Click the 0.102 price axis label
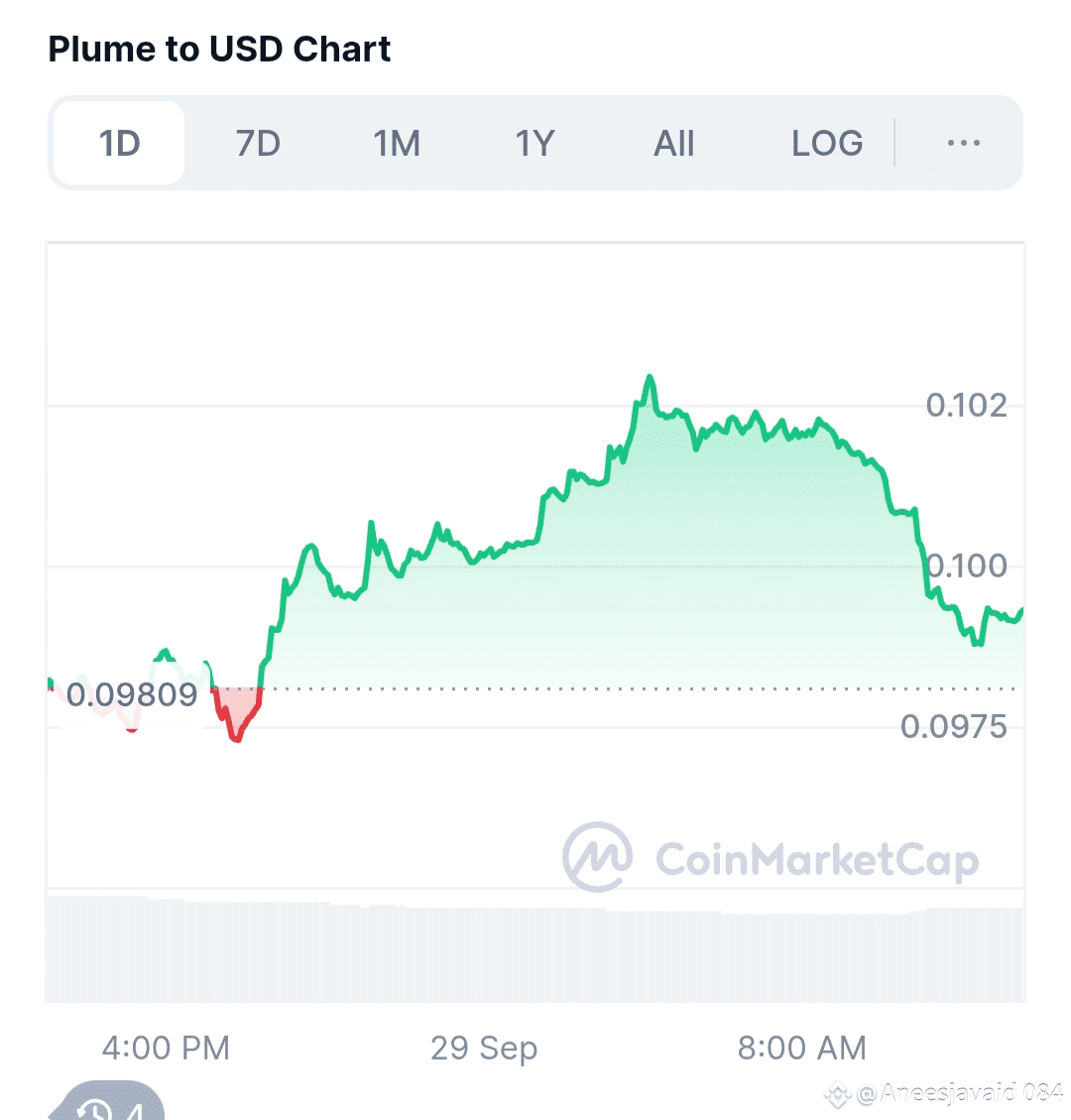Image resolution: width=1071 pixels, height=1120 pixels. pos(966,405)
